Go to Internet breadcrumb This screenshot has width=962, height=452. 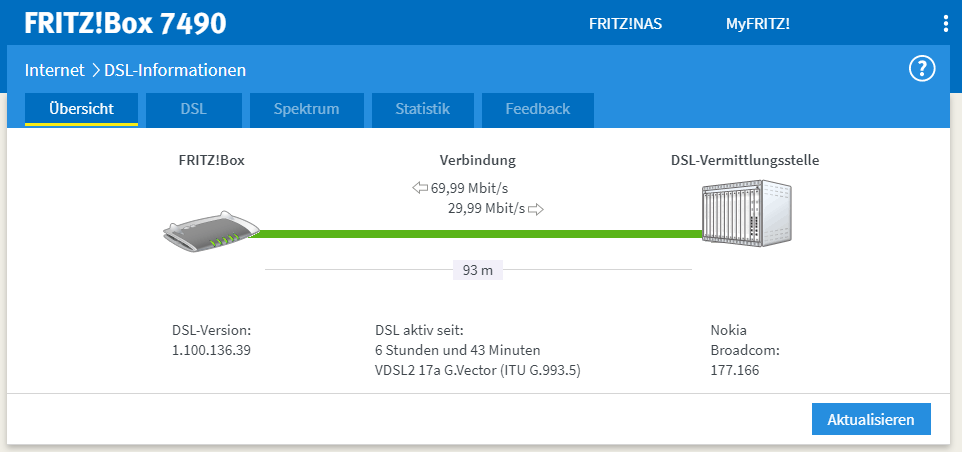pyautogui.click(x=54, y=70)
